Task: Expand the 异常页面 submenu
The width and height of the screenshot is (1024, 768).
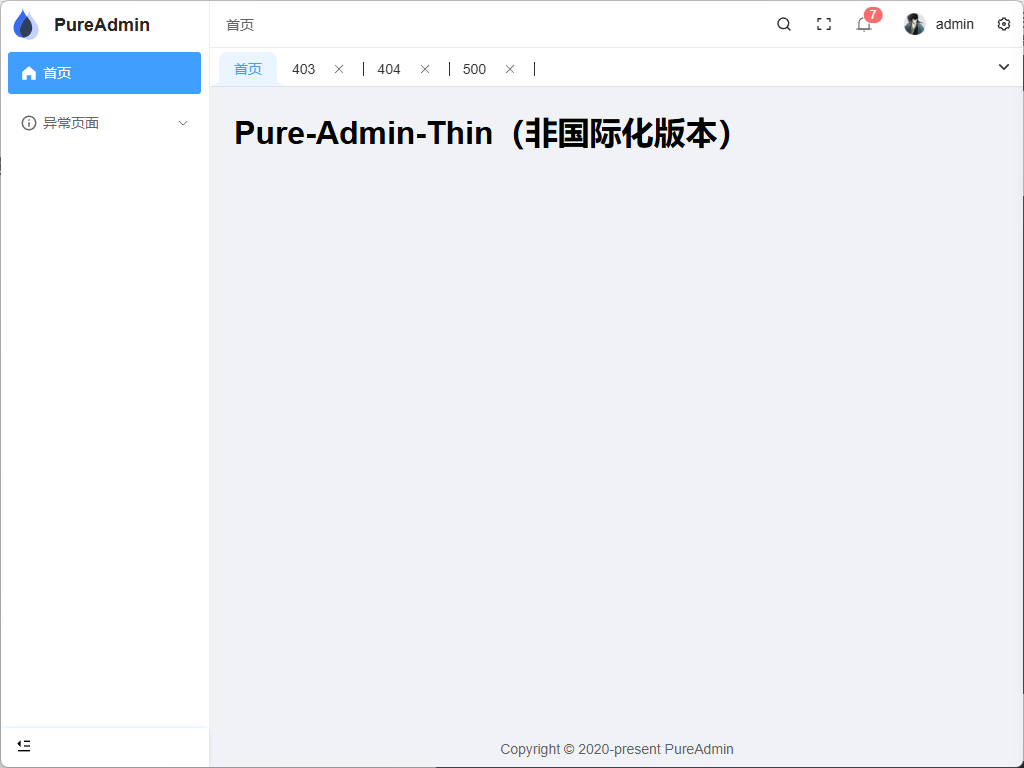Action: [104, 123]
